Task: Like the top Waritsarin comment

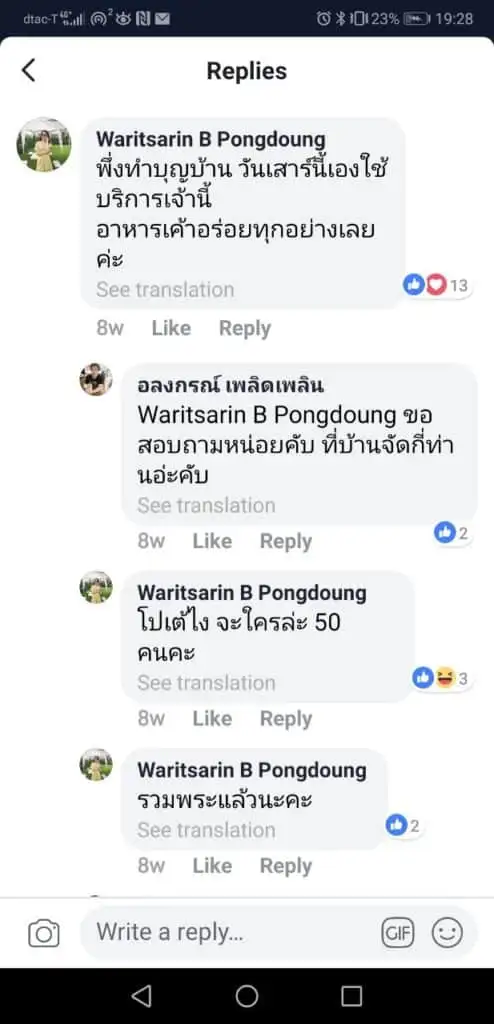Action: tap(171, 328)
